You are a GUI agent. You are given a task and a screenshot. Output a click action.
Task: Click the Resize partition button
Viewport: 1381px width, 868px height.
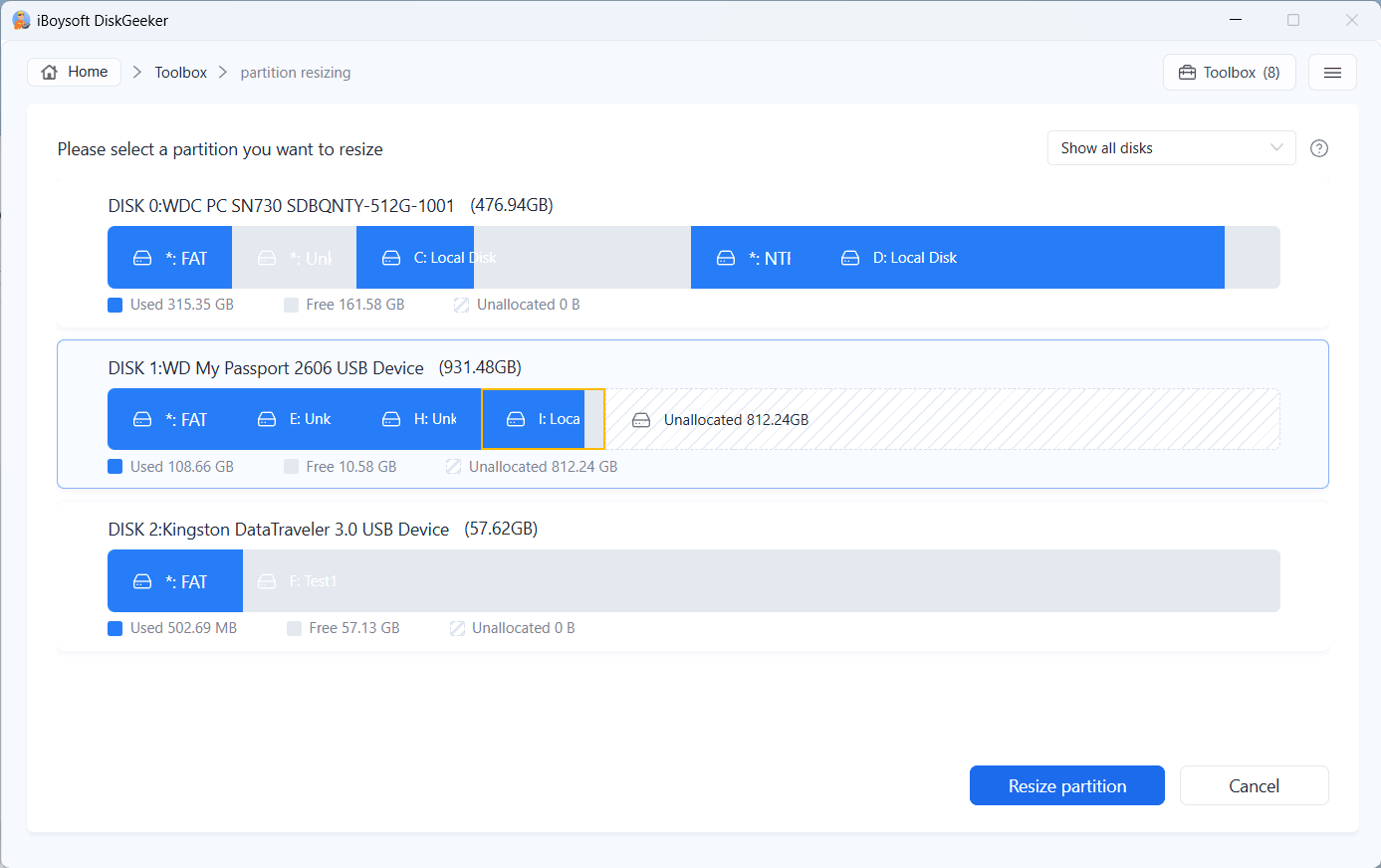tap(1067, 785)
